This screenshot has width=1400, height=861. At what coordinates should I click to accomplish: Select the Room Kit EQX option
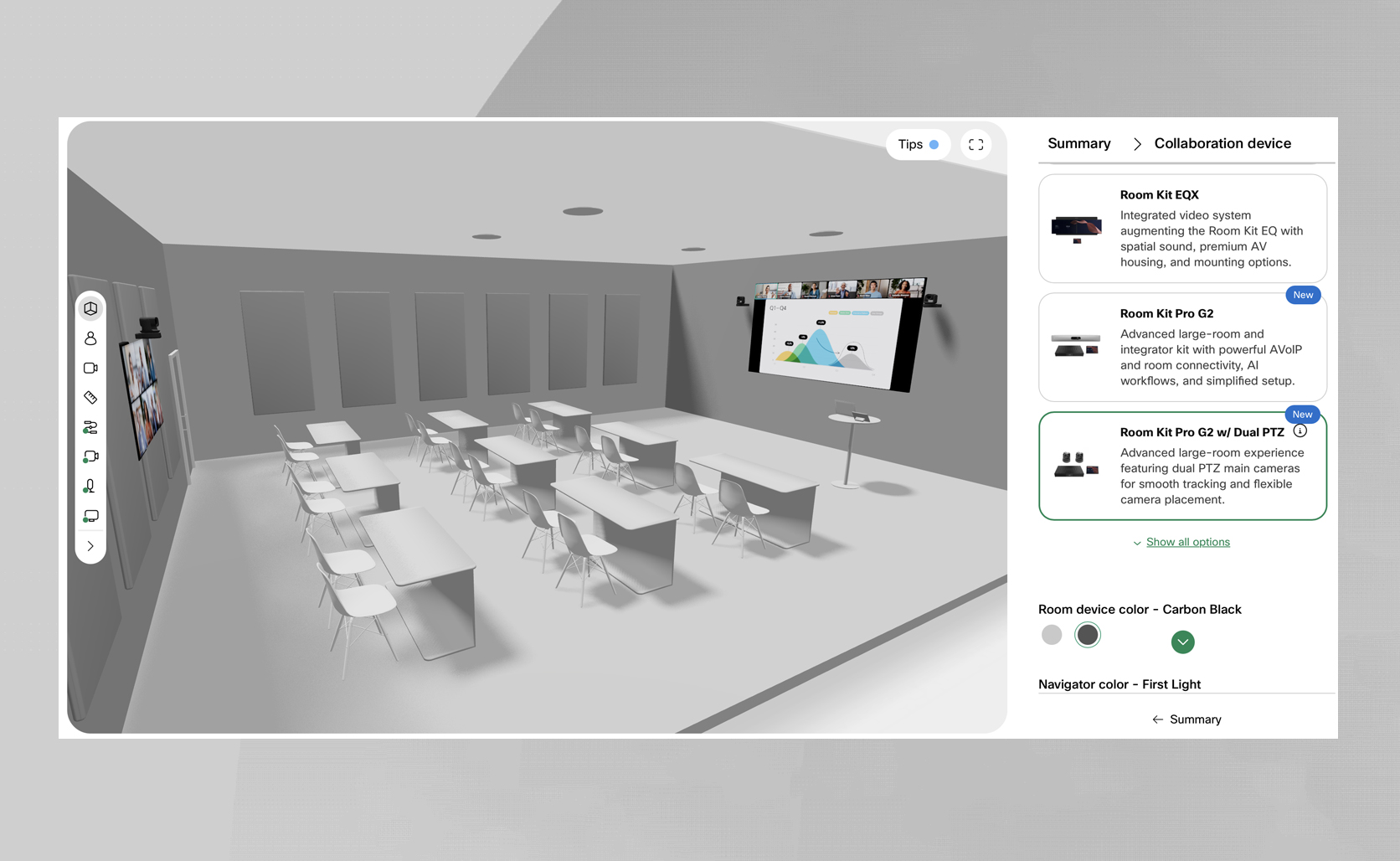[x=1182, y=229]
